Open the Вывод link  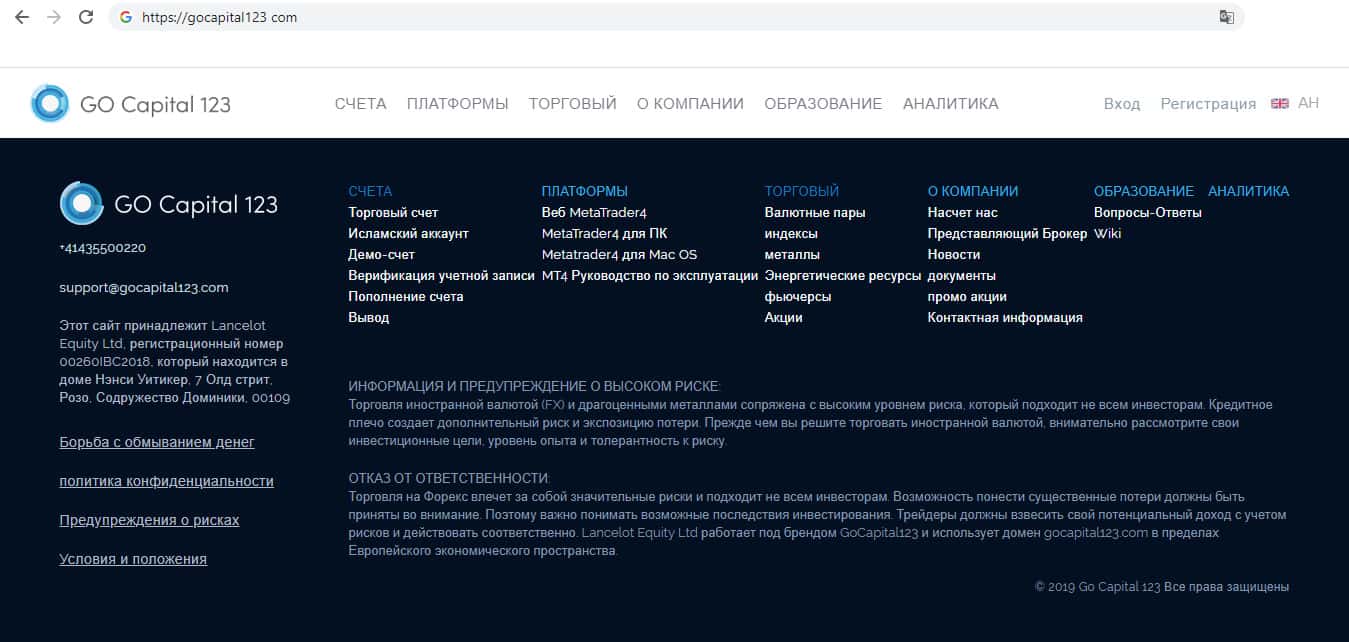[x=368, y=317]
